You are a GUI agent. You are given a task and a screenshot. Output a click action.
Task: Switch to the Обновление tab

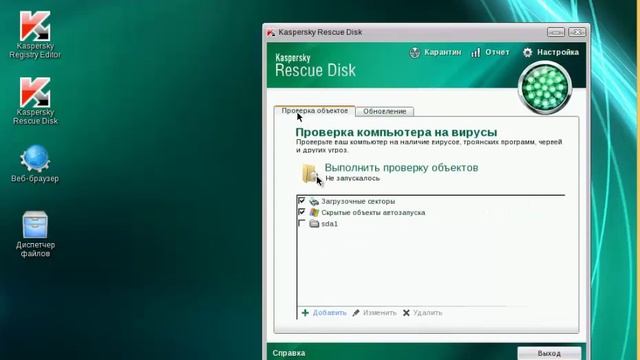coord(384,111)
